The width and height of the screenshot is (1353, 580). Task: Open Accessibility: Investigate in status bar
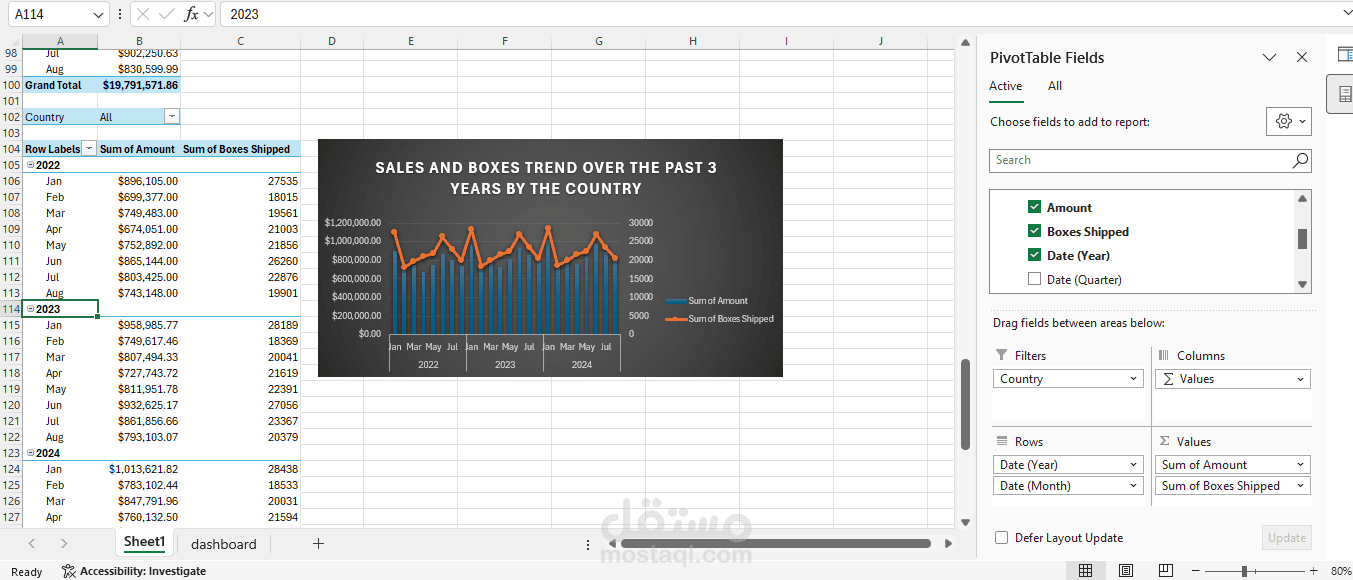coord(133,571)
